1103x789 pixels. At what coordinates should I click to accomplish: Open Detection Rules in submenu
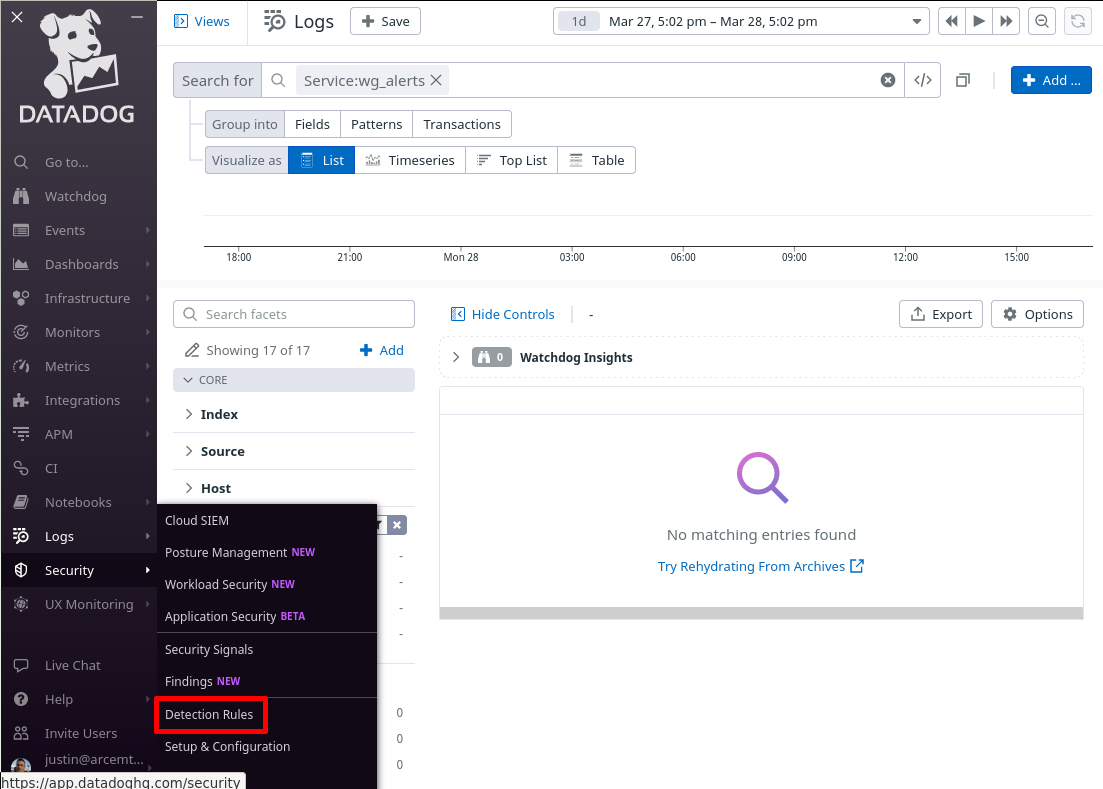pyautogui.click(x=209, y=714)
